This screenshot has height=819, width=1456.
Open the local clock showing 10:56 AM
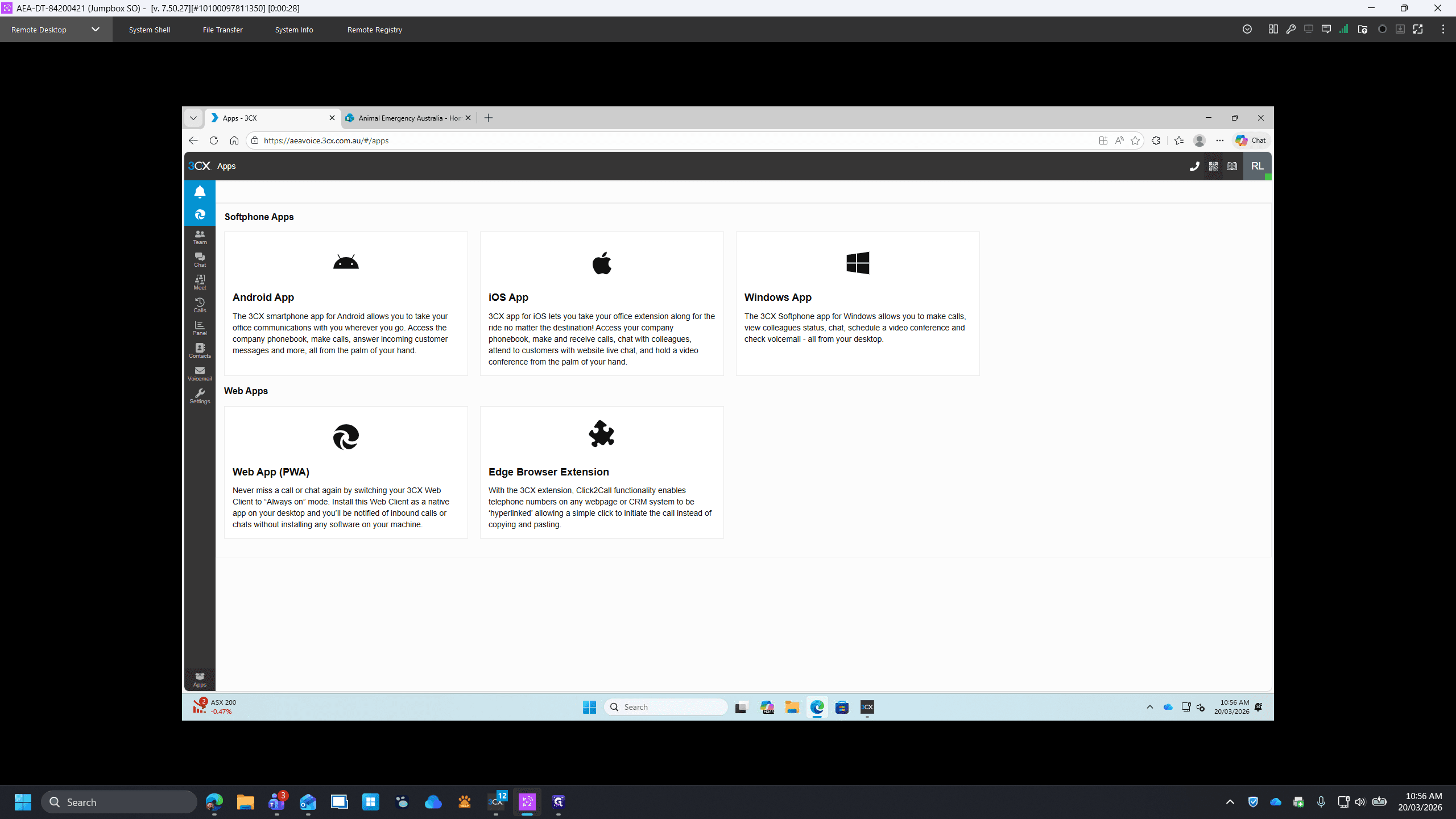click(1420, 802)
